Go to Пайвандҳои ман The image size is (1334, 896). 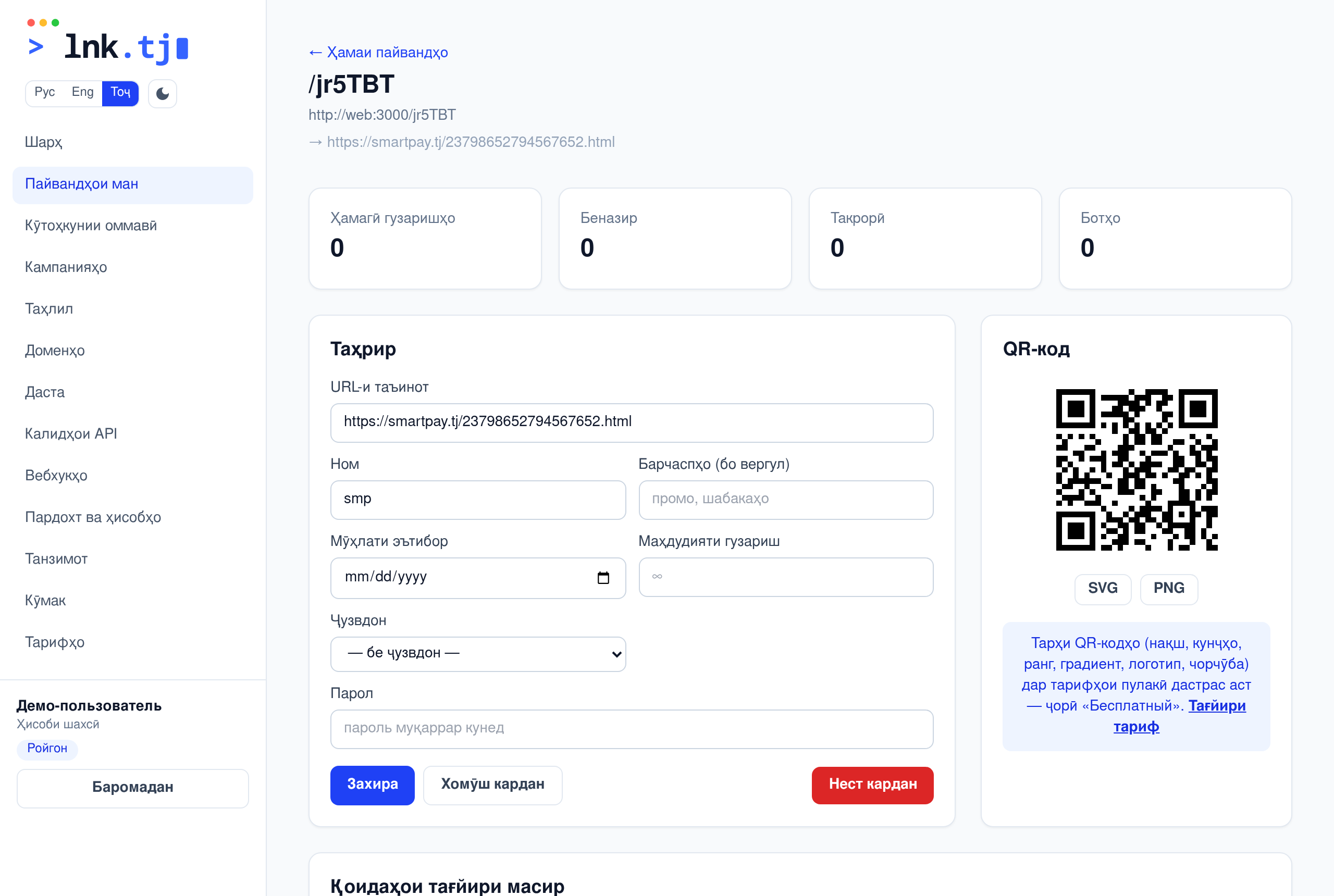132,184
